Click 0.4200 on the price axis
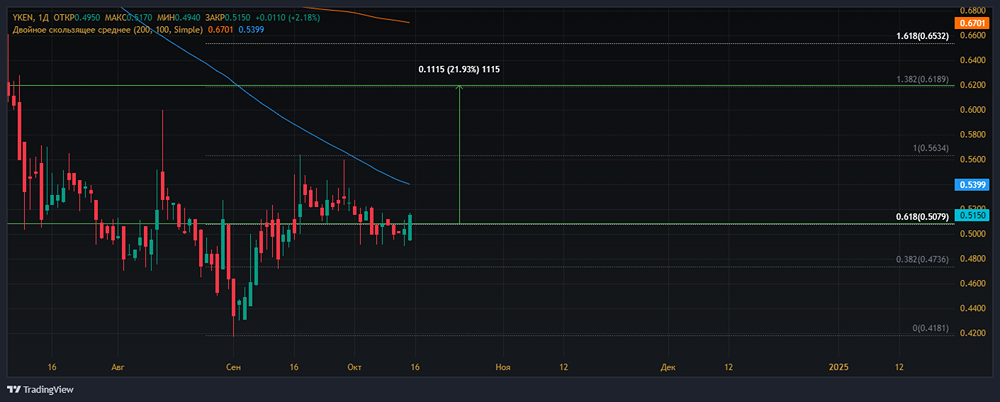The width and height of the screenshot is (1000, 402). click(972, 334)
